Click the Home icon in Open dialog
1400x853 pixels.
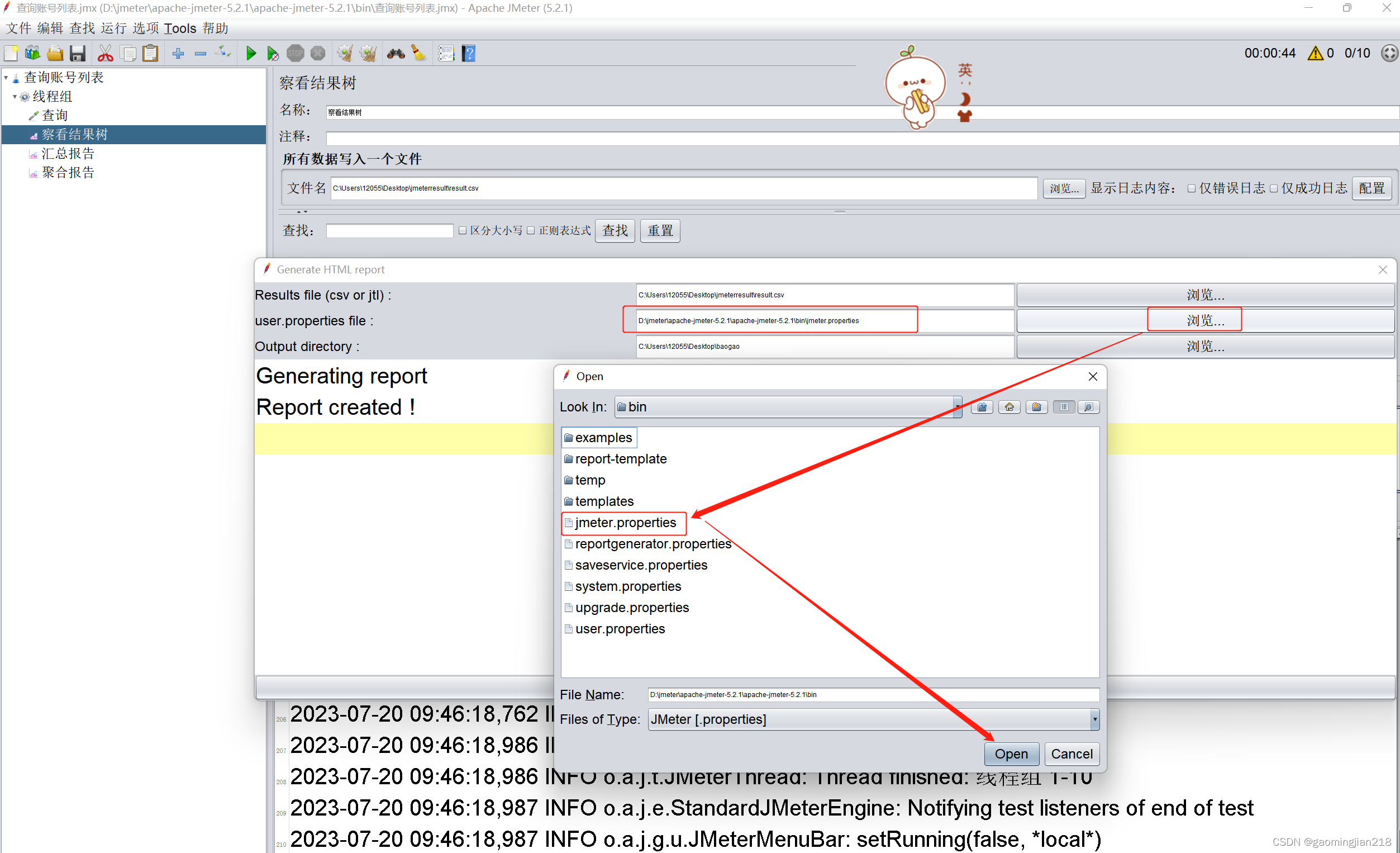(1009, 407)
